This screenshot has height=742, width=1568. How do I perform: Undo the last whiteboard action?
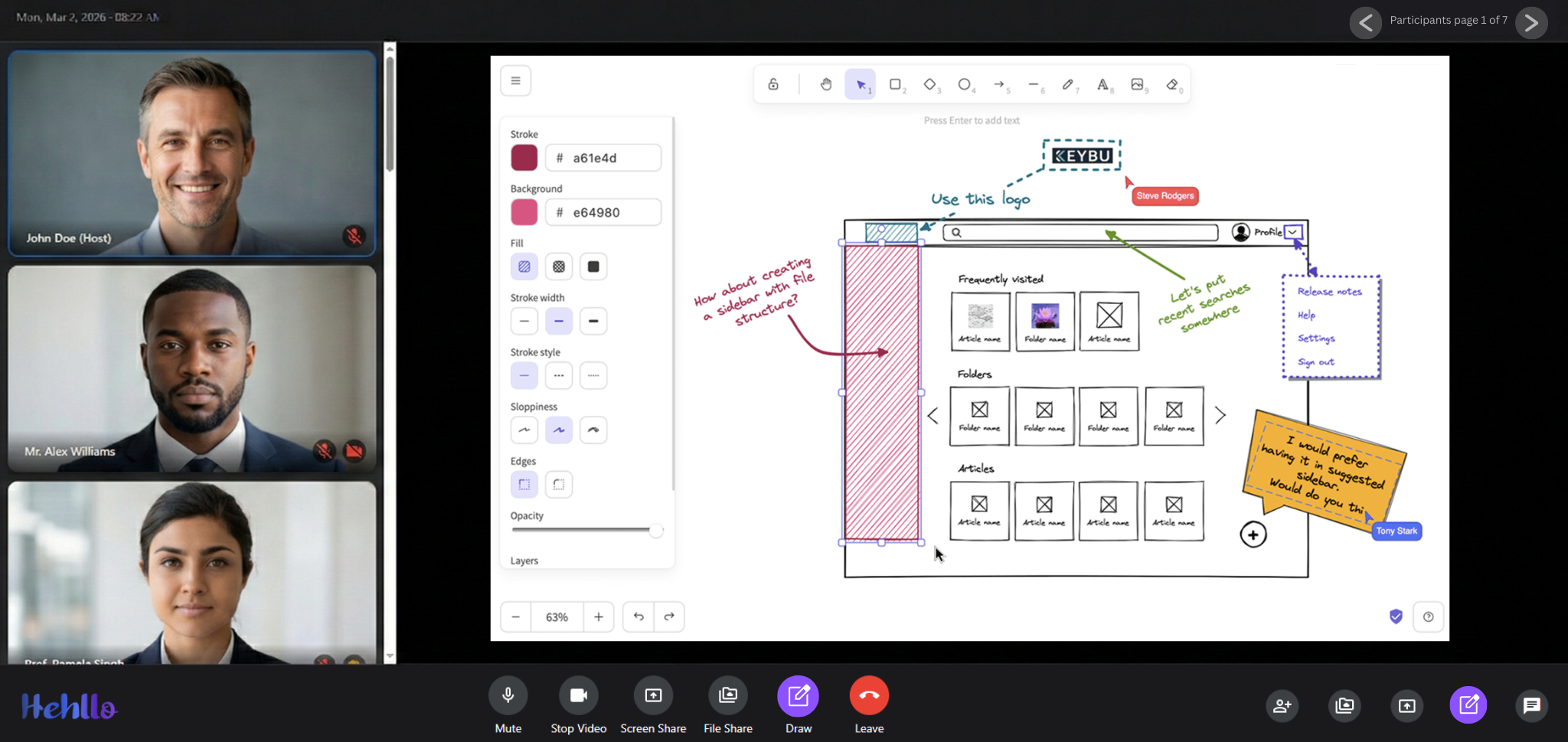pyautogui.click(x=639, y=616)
